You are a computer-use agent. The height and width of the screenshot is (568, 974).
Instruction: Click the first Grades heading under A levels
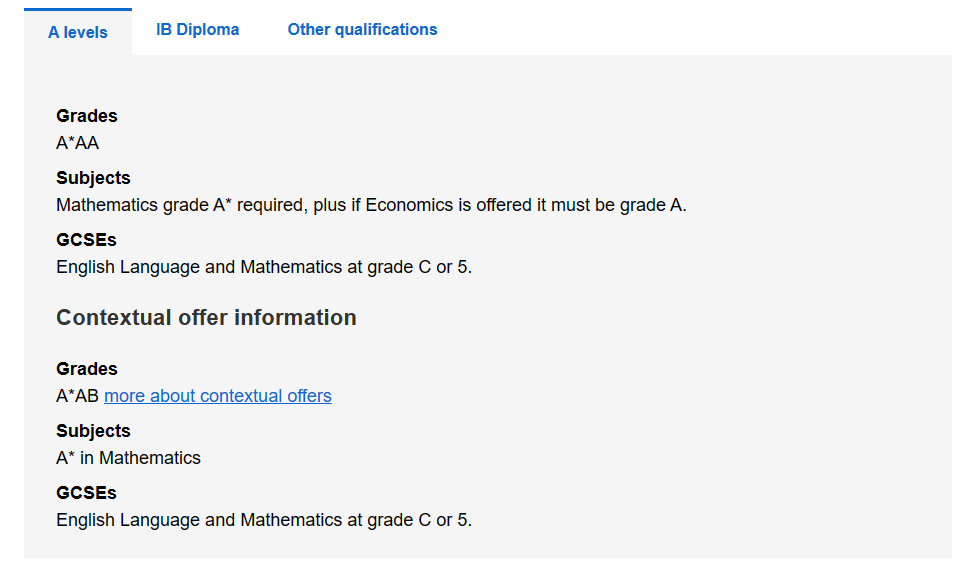pyautogui.click(x=87, y=116)
